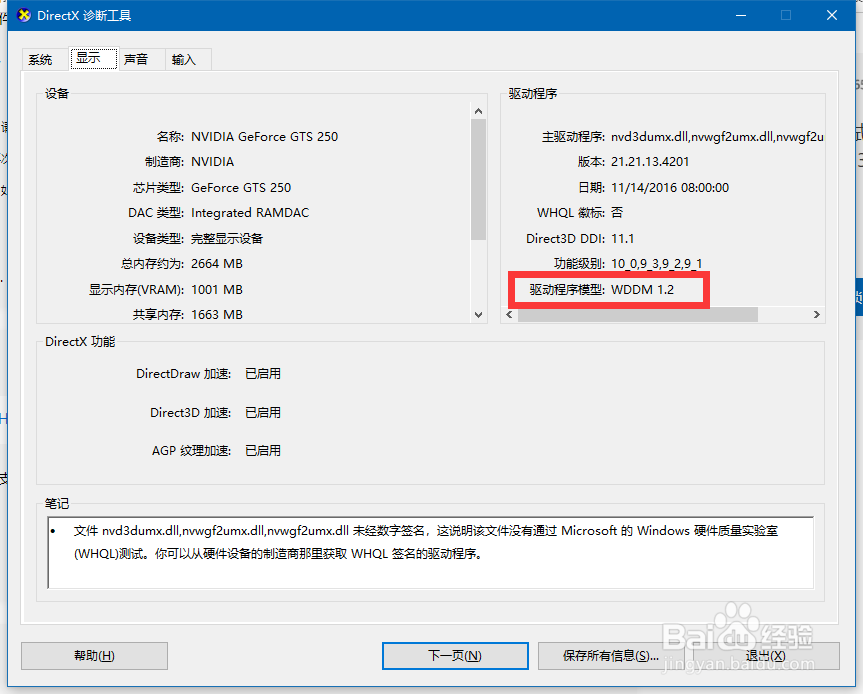Click the 下一页(N) button
The height and width of the screenshot is (694, 863).
pos(455,655)
